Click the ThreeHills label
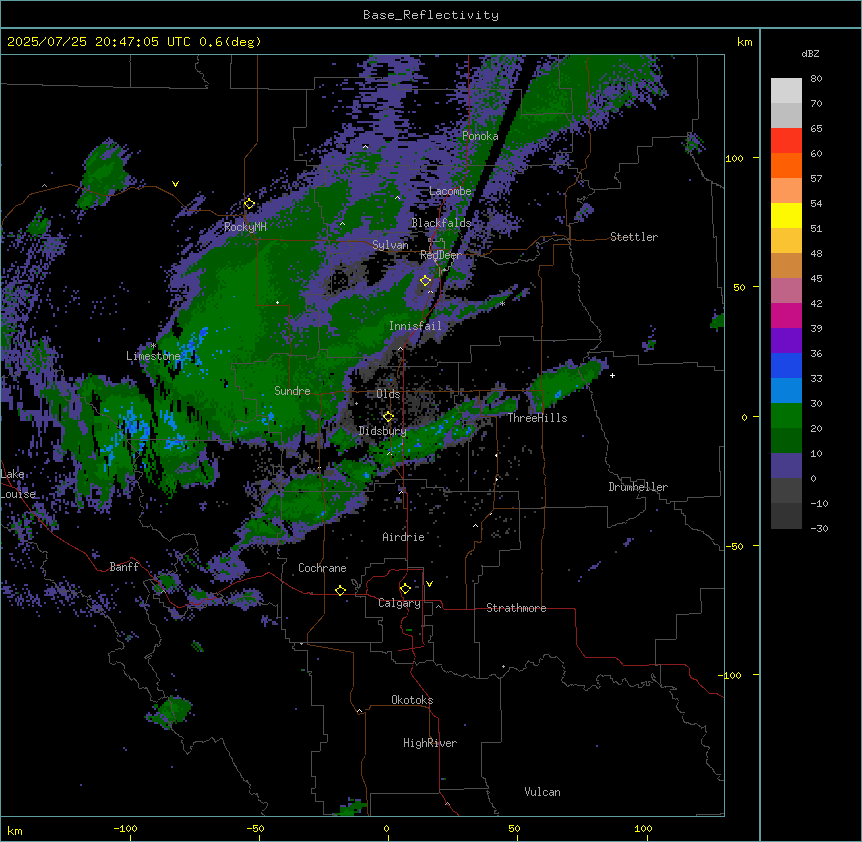Viewport: 862px width, 842px height. pos(537,418)
